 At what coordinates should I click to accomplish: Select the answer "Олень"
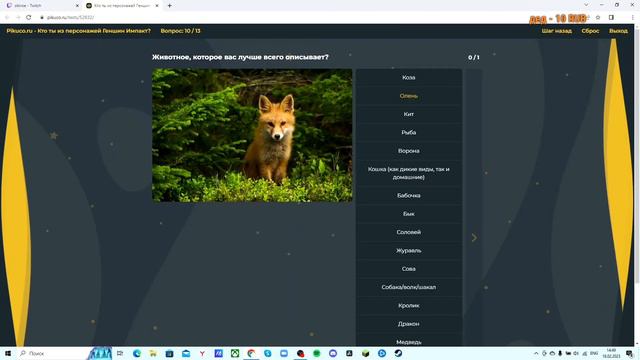[x=409, y=96]
